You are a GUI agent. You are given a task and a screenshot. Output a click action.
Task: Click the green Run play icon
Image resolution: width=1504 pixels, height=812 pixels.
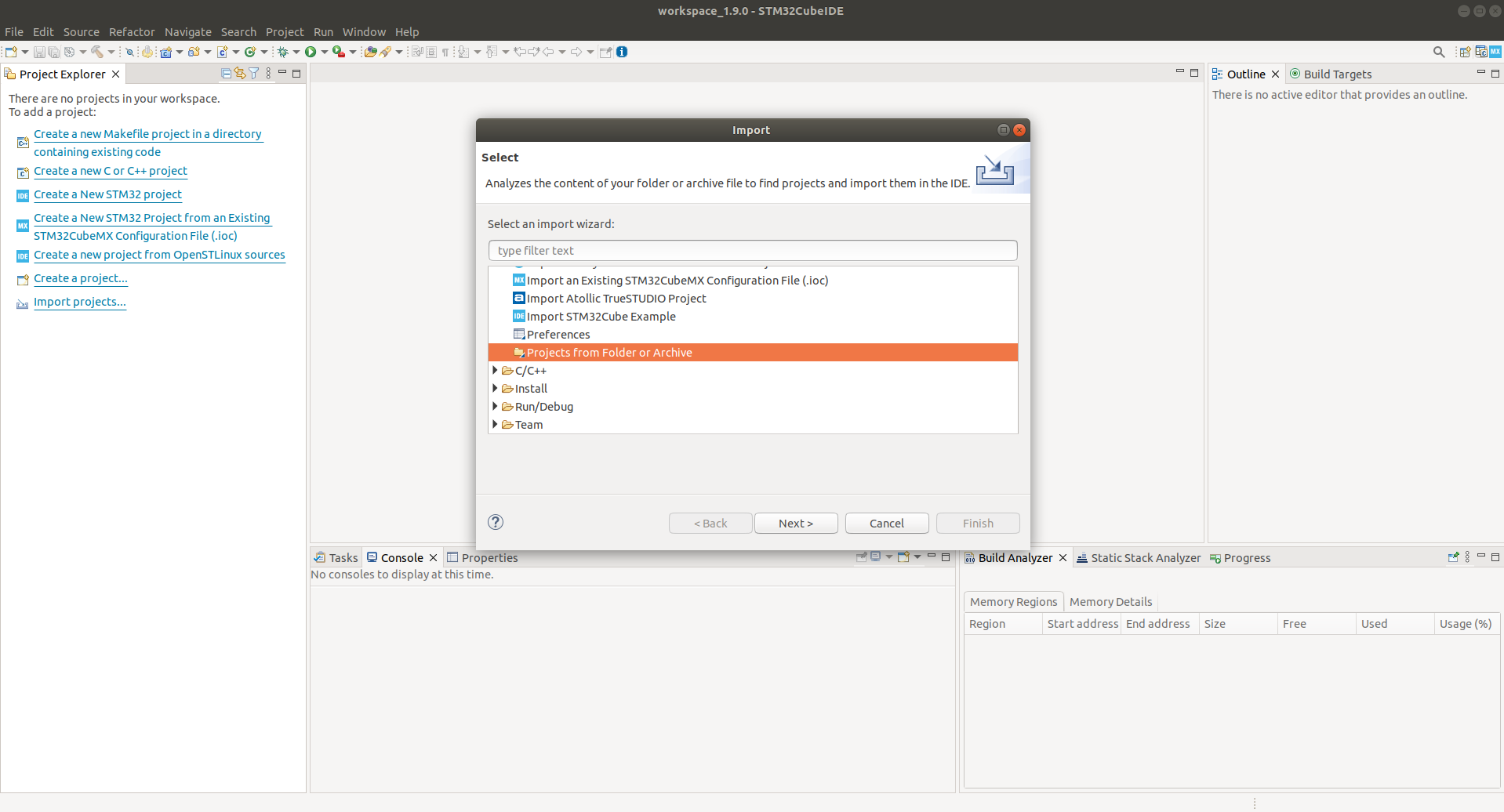point(311,52)
